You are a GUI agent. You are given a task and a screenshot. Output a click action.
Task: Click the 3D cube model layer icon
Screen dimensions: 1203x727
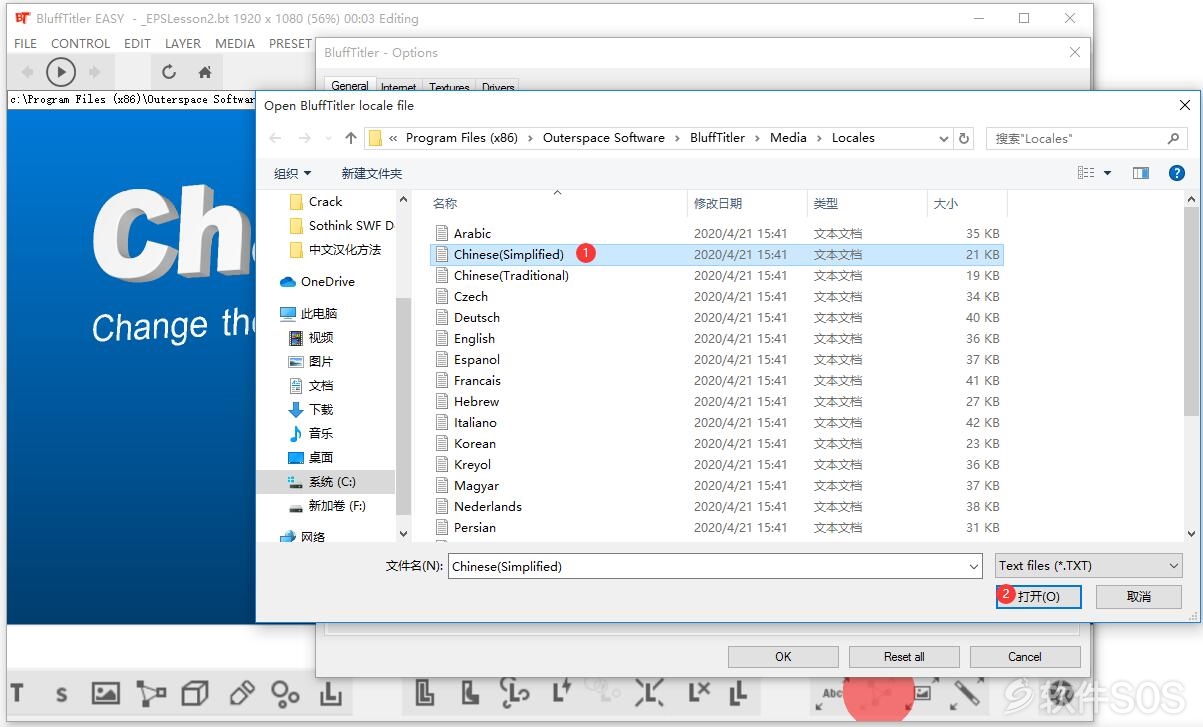[x=196, y=693]
